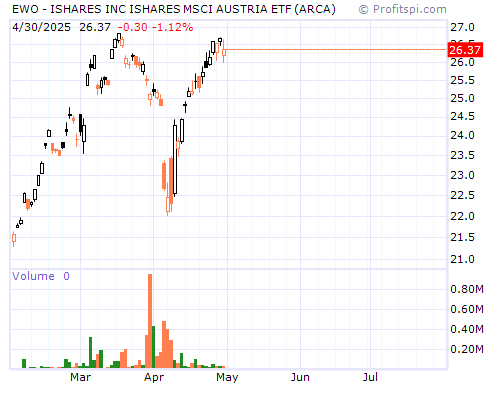500x400 pixels.
Task: Click the 23.5 price axis label
Action: (462, 155)
